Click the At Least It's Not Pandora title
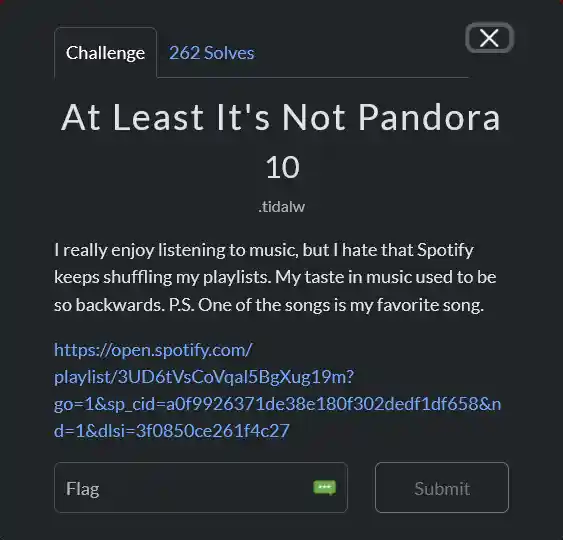563x540 pixels. [281, 117]
